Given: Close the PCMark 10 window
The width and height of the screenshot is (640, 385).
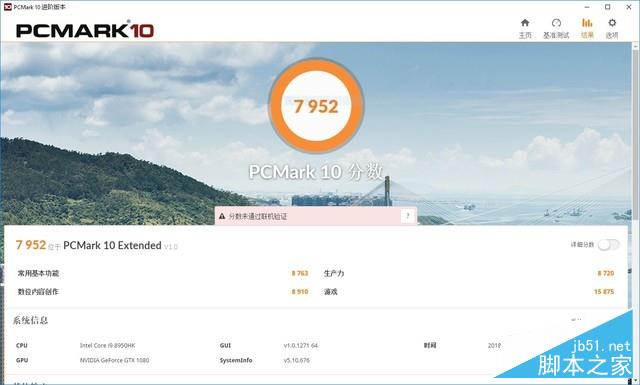Looking at the screenshot, I should coord(629,7).
